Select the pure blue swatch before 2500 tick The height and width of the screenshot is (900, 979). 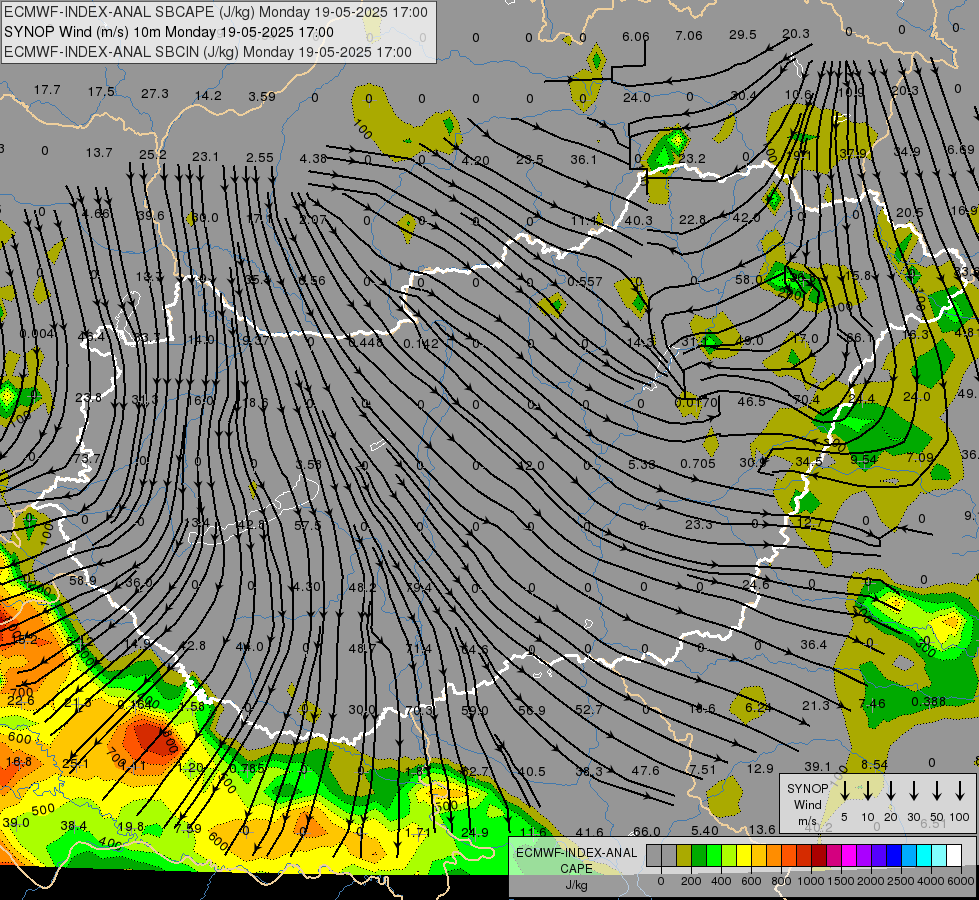click(x=894, y=856)
